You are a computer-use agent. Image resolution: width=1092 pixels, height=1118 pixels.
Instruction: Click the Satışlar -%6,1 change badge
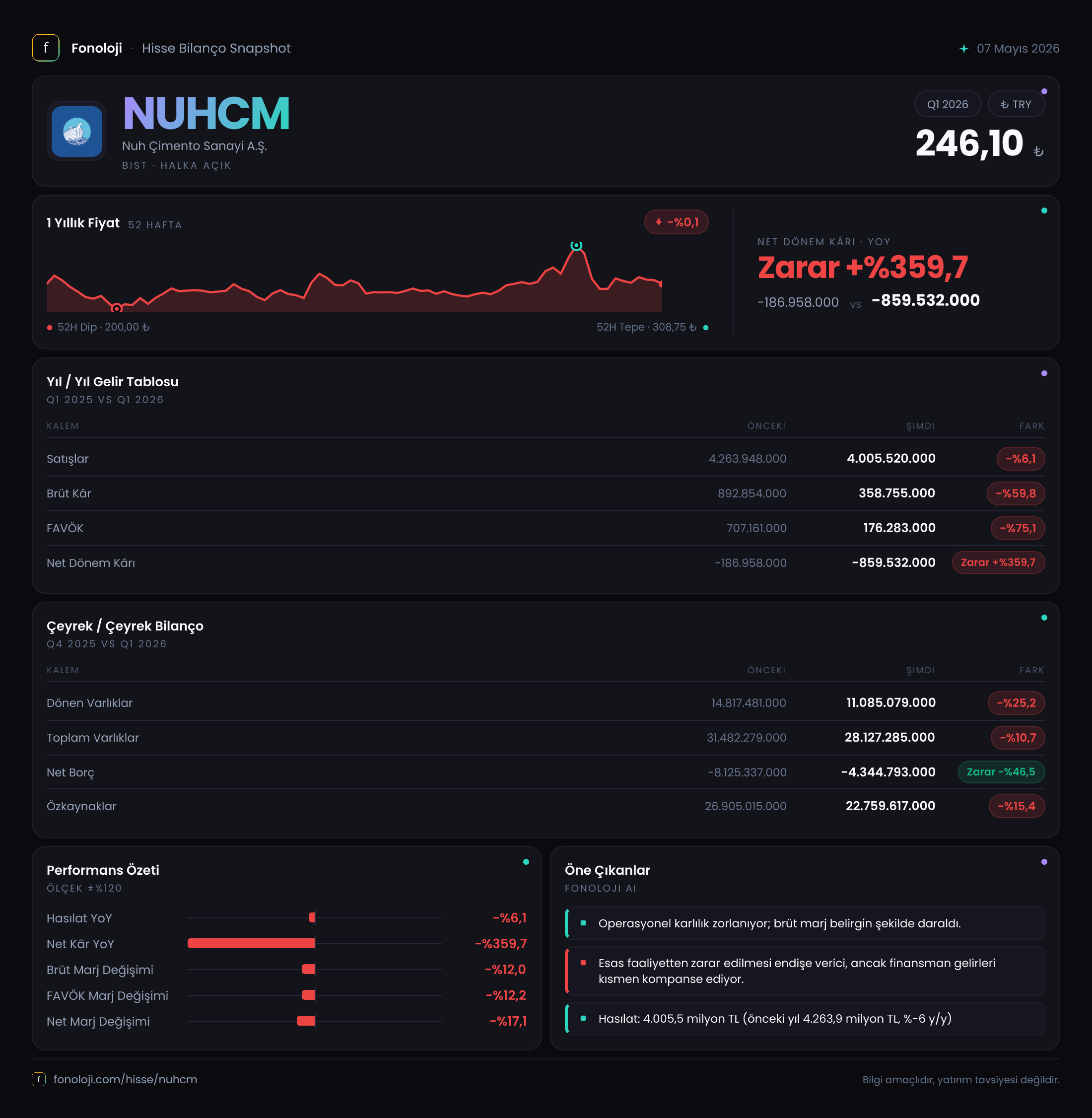[x=1021, y=459]
